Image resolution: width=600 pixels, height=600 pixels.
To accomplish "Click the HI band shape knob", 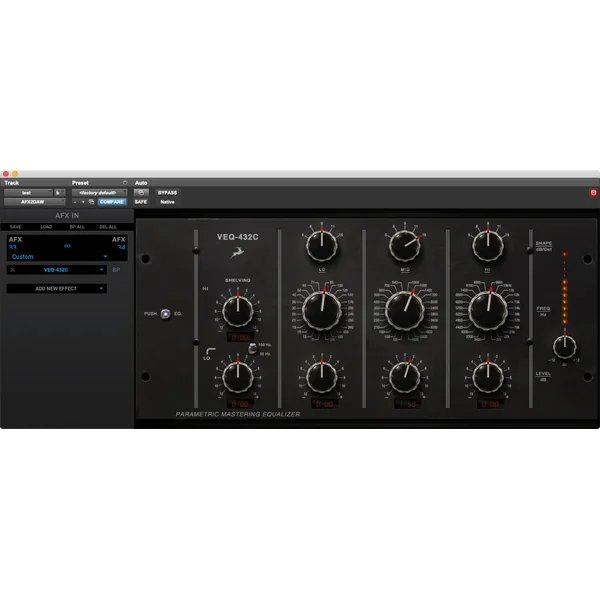I will pyautogui.click(x=488, y=246).
